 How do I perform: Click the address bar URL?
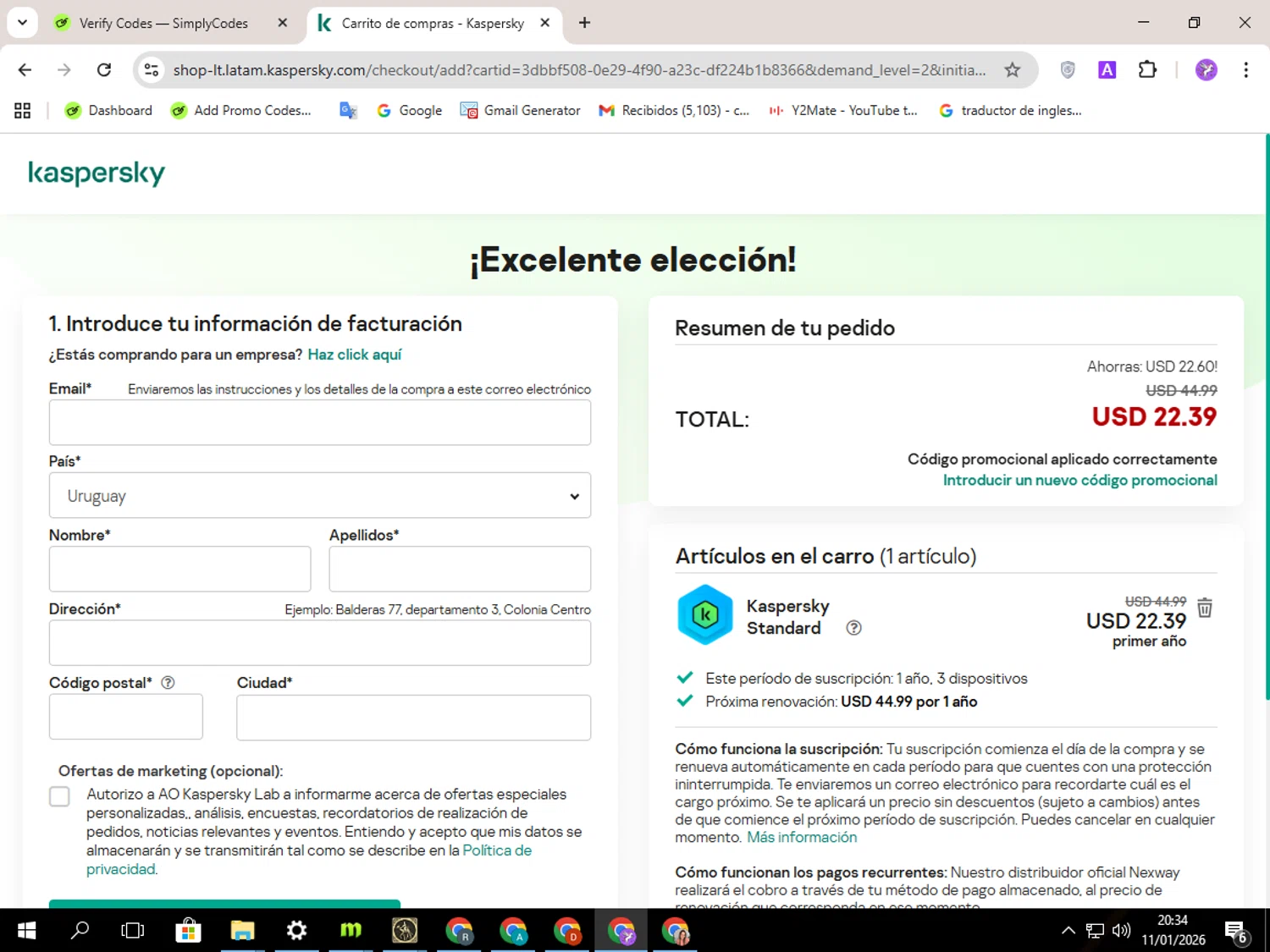[579, 70]
